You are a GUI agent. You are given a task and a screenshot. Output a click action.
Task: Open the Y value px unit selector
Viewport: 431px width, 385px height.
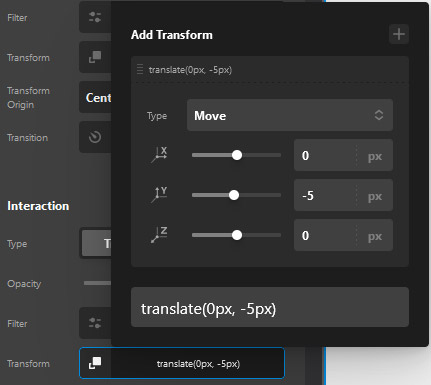point(375,196)
